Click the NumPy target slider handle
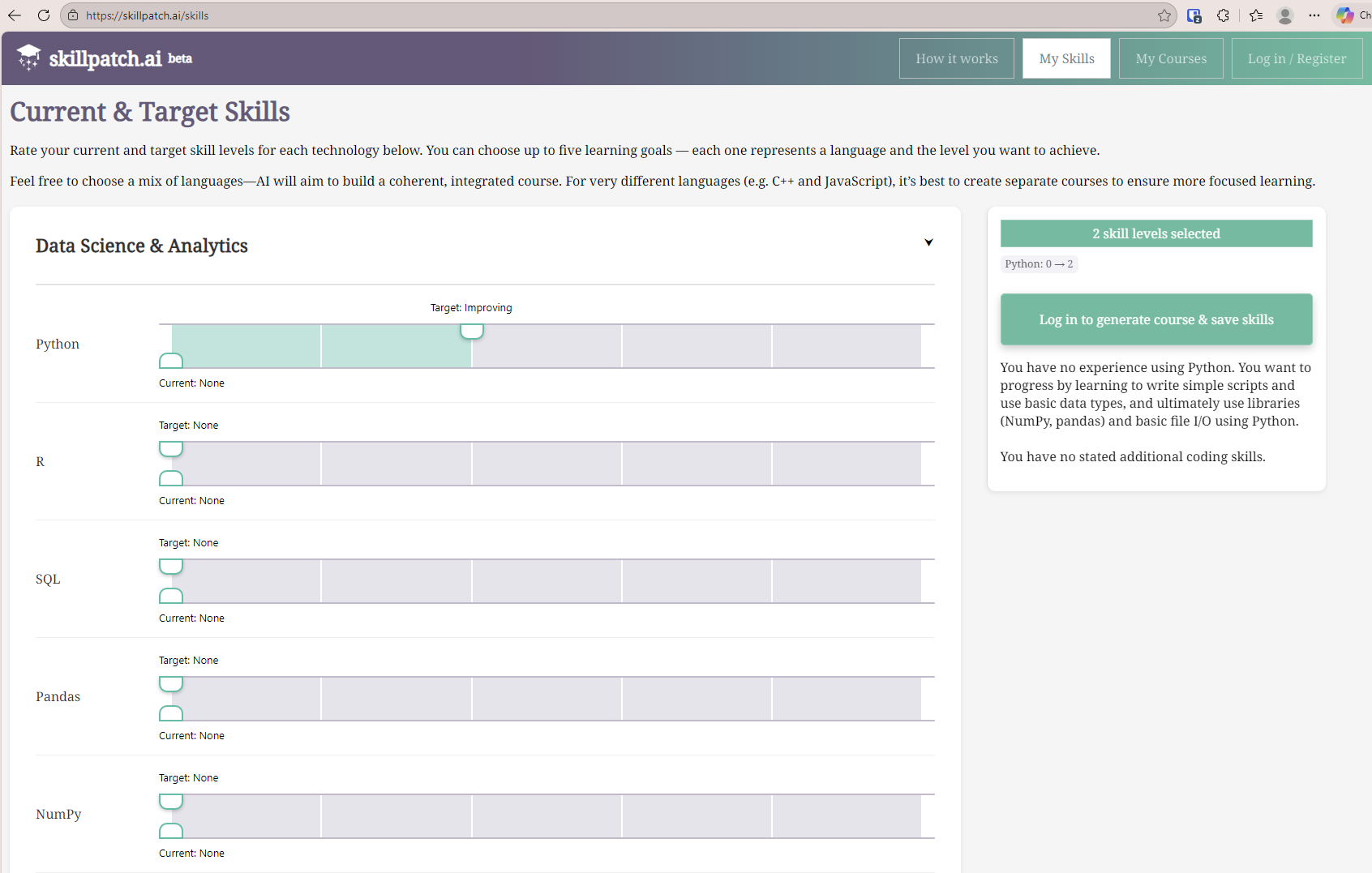This screenshot has height=873, width=1372. coord(171,801)
